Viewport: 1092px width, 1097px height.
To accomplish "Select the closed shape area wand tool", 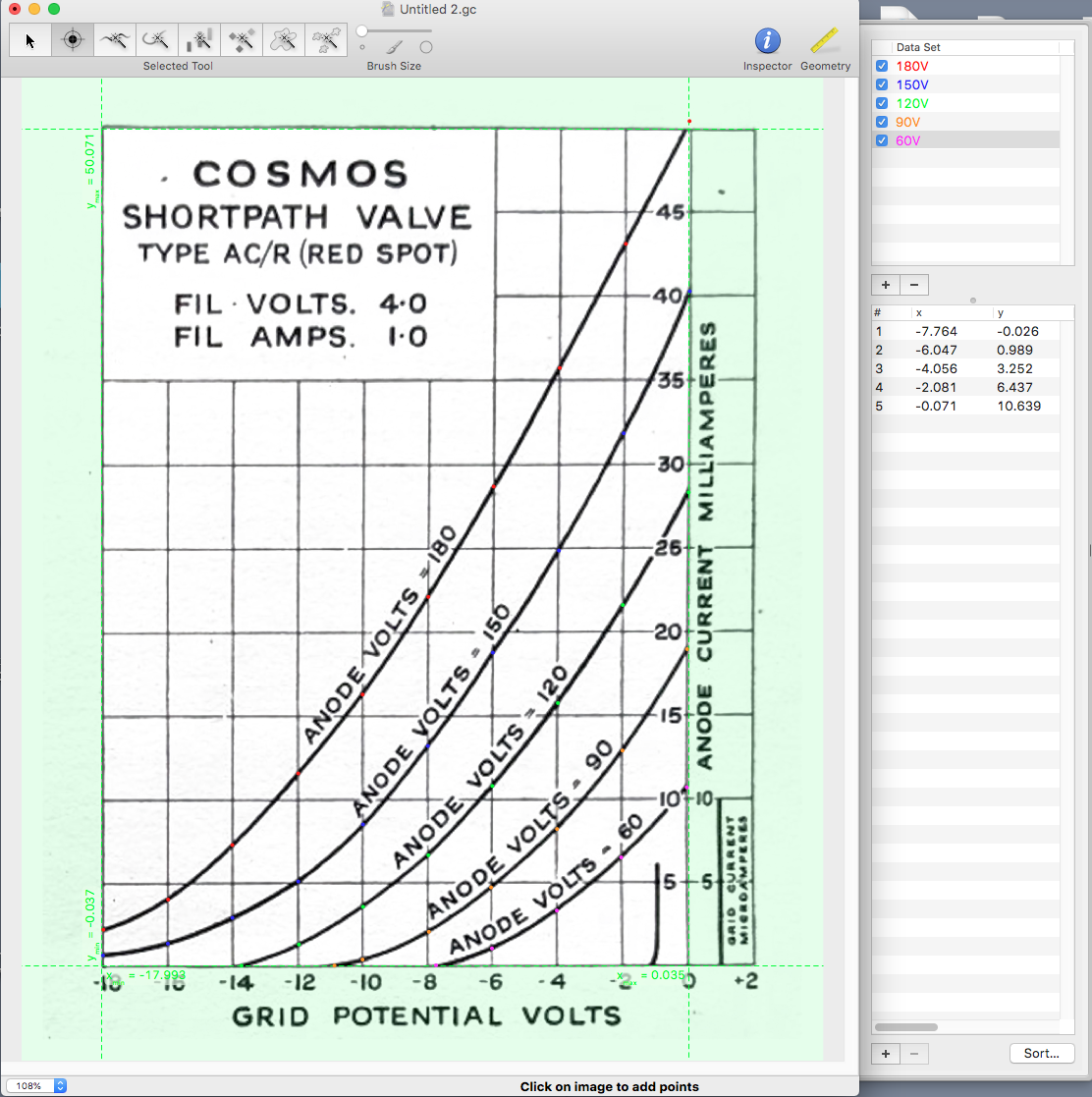I will [x=284, y=40].
